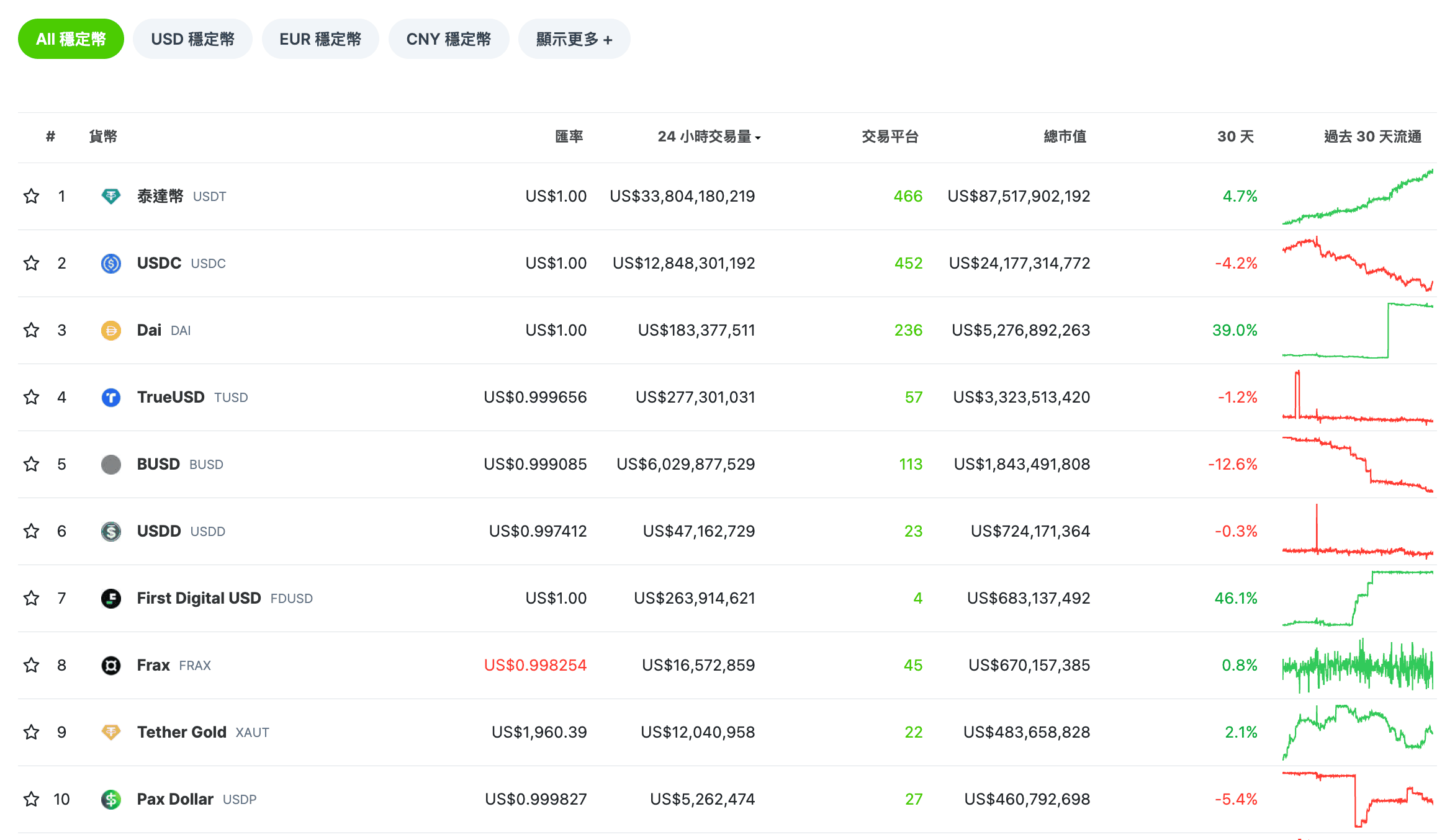The image size is (1455, 840).
Task: Favorite USDT with its star
Action: pos(31,196)
